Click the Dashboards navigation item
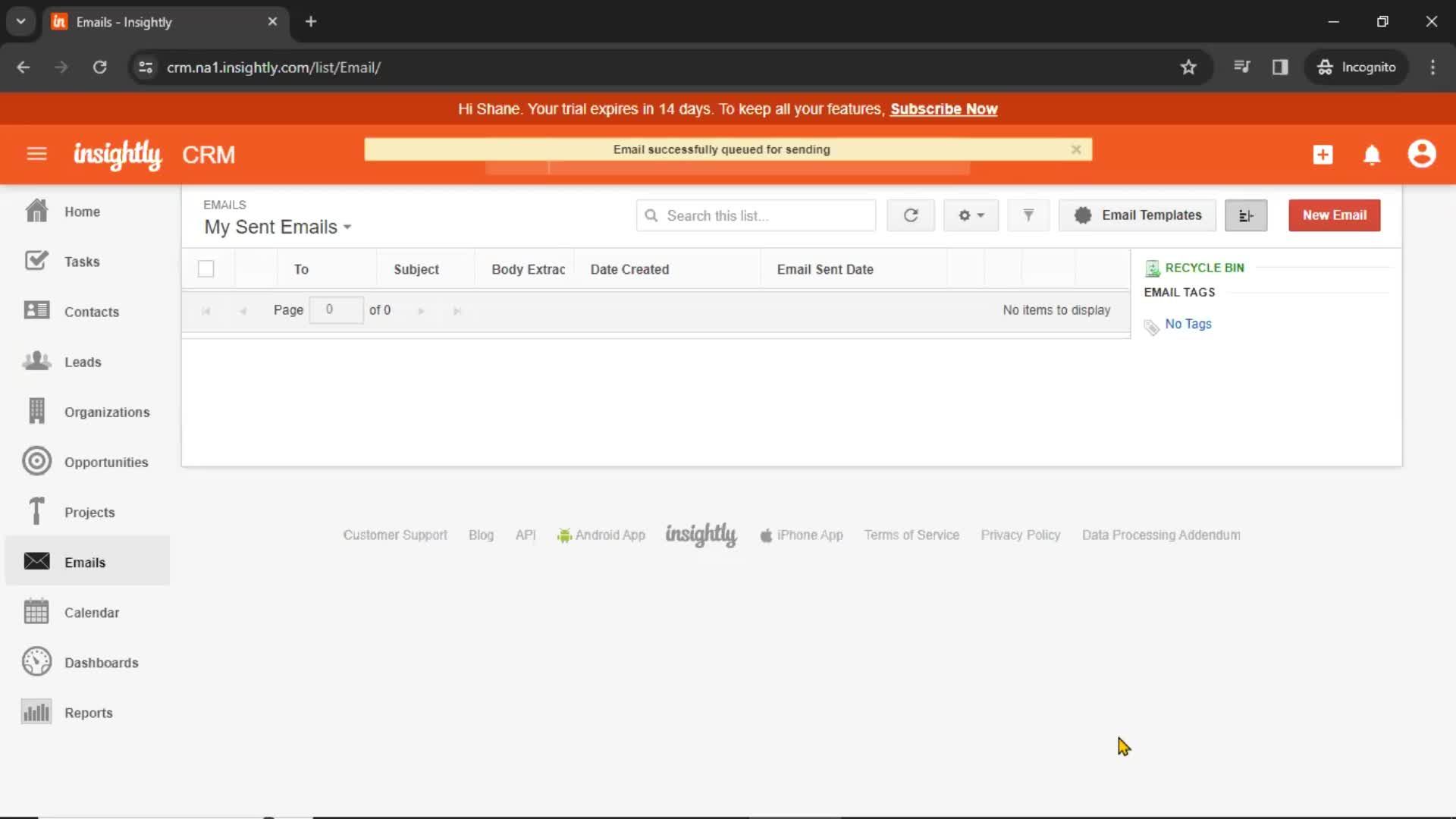This screenshot has height=819, width=1456. pyautogui.click(x=101, y=662)
